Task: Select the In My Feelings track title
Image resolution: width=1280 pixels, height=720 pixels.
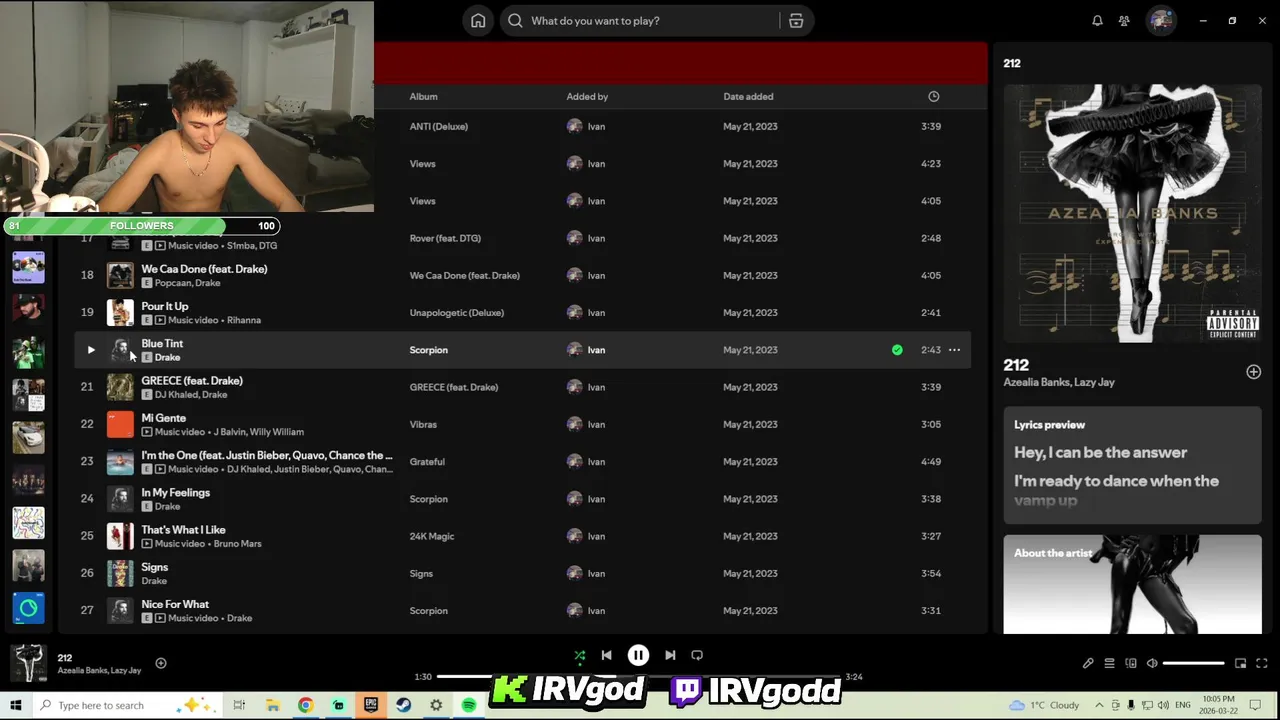Action: coord(175,492)
